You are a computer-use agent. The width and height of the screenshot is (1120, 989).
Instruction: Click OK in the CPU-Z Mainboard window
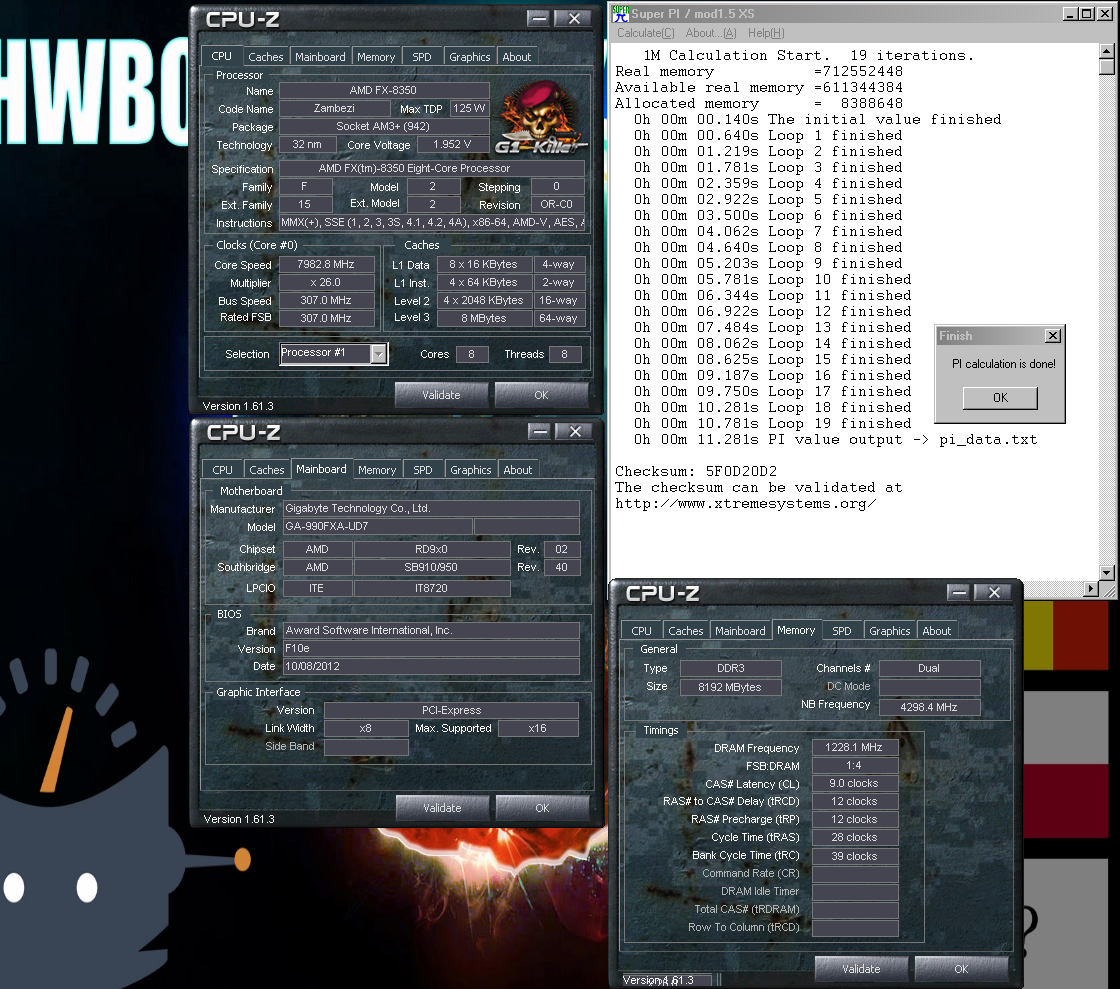point(542,808)
